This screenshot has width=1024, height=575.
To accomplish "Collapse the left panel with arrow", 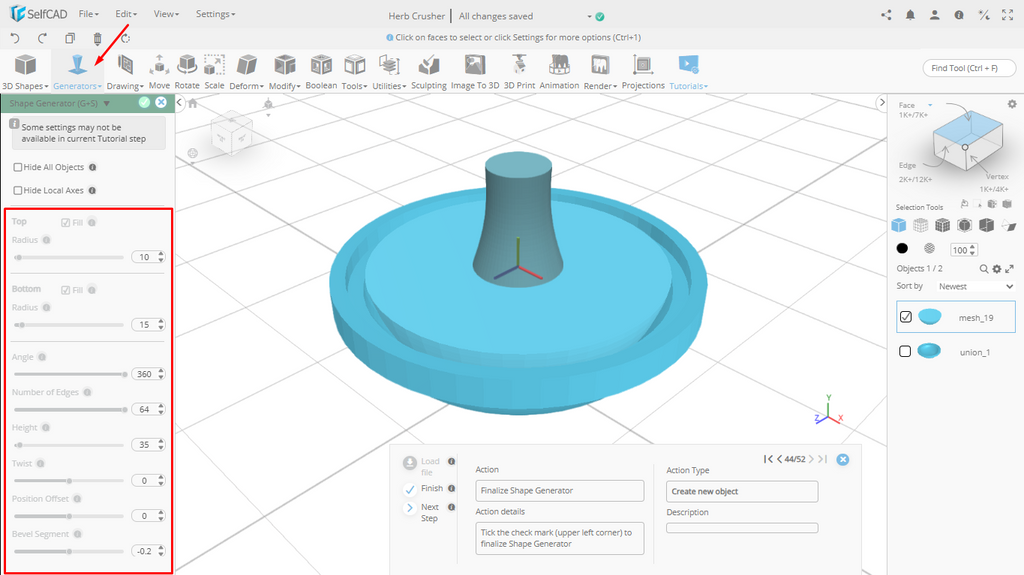I will (180, 103).
